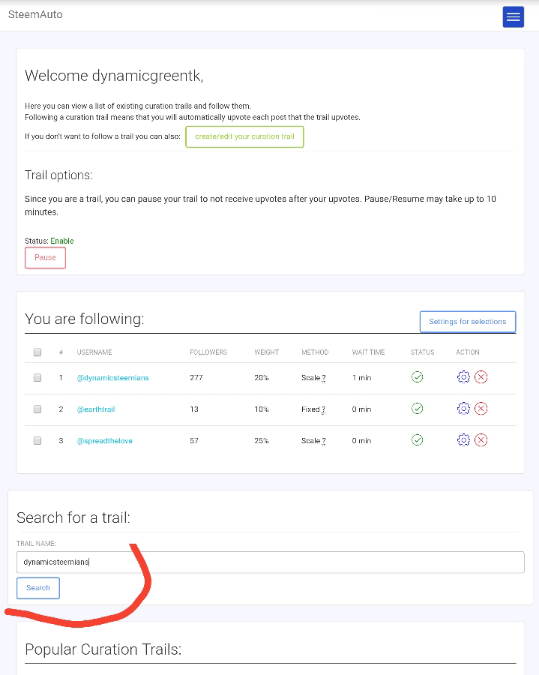Screen dimensions: 539x675
Task: Unfollow @dynamicsteemians with red X icon
Action: pyautogui.click(x=481, y=377)
